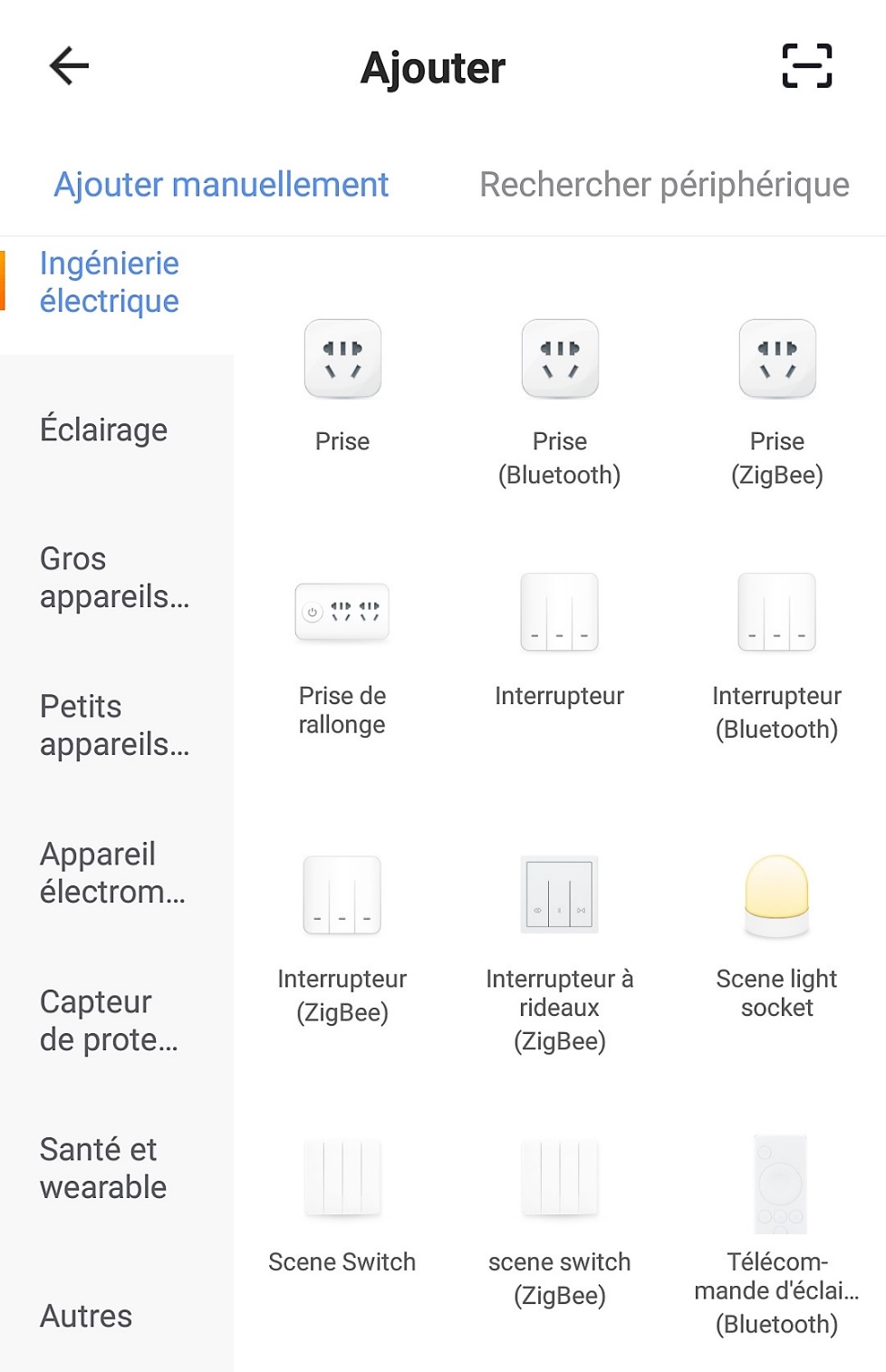Open the Éclairage category
This screenshot has height=1372, width=886.
(104, 430)
